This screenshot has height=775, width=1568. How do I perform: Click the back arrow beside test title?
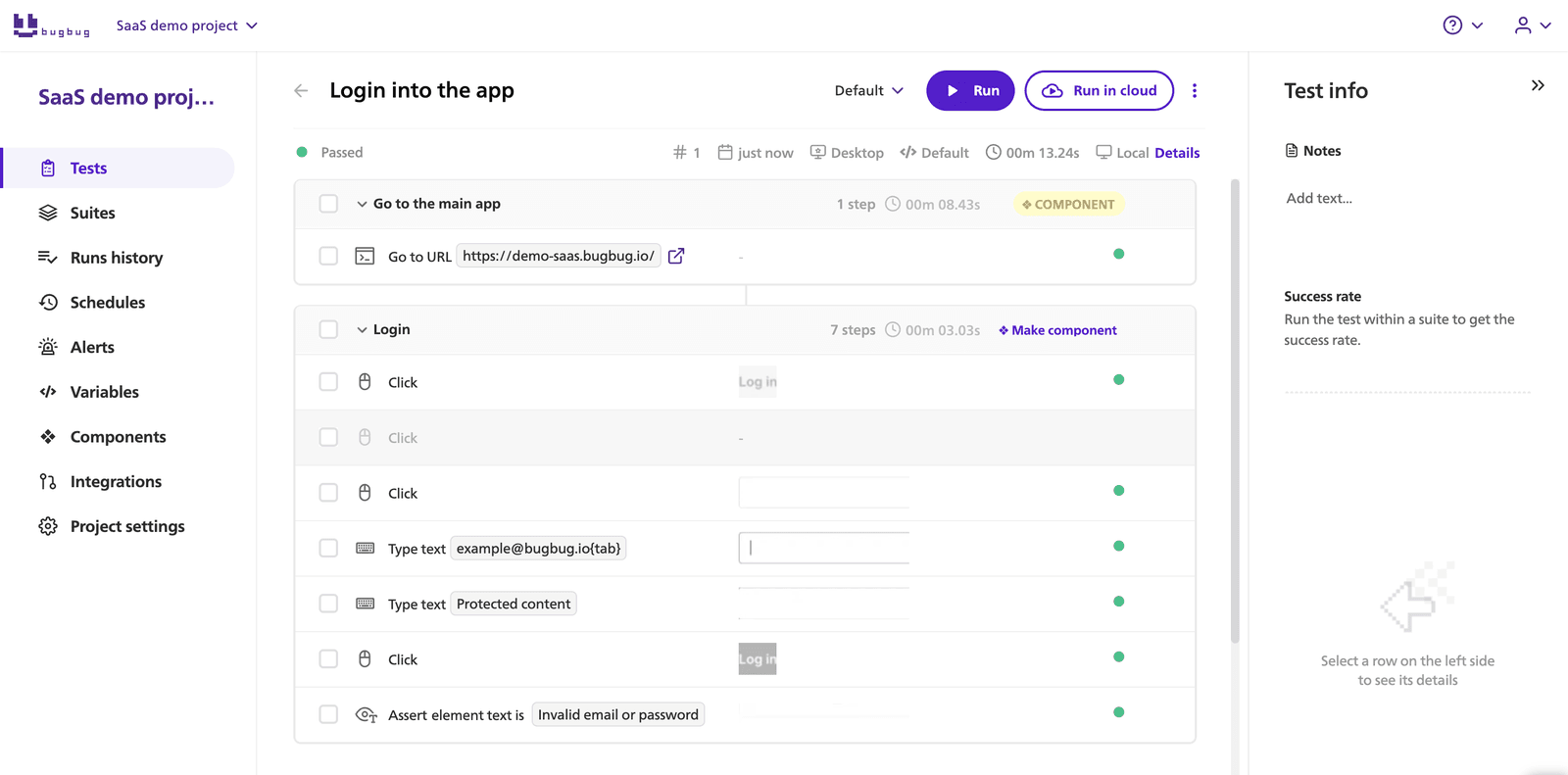pyautogui.click(x=301, y=91)
